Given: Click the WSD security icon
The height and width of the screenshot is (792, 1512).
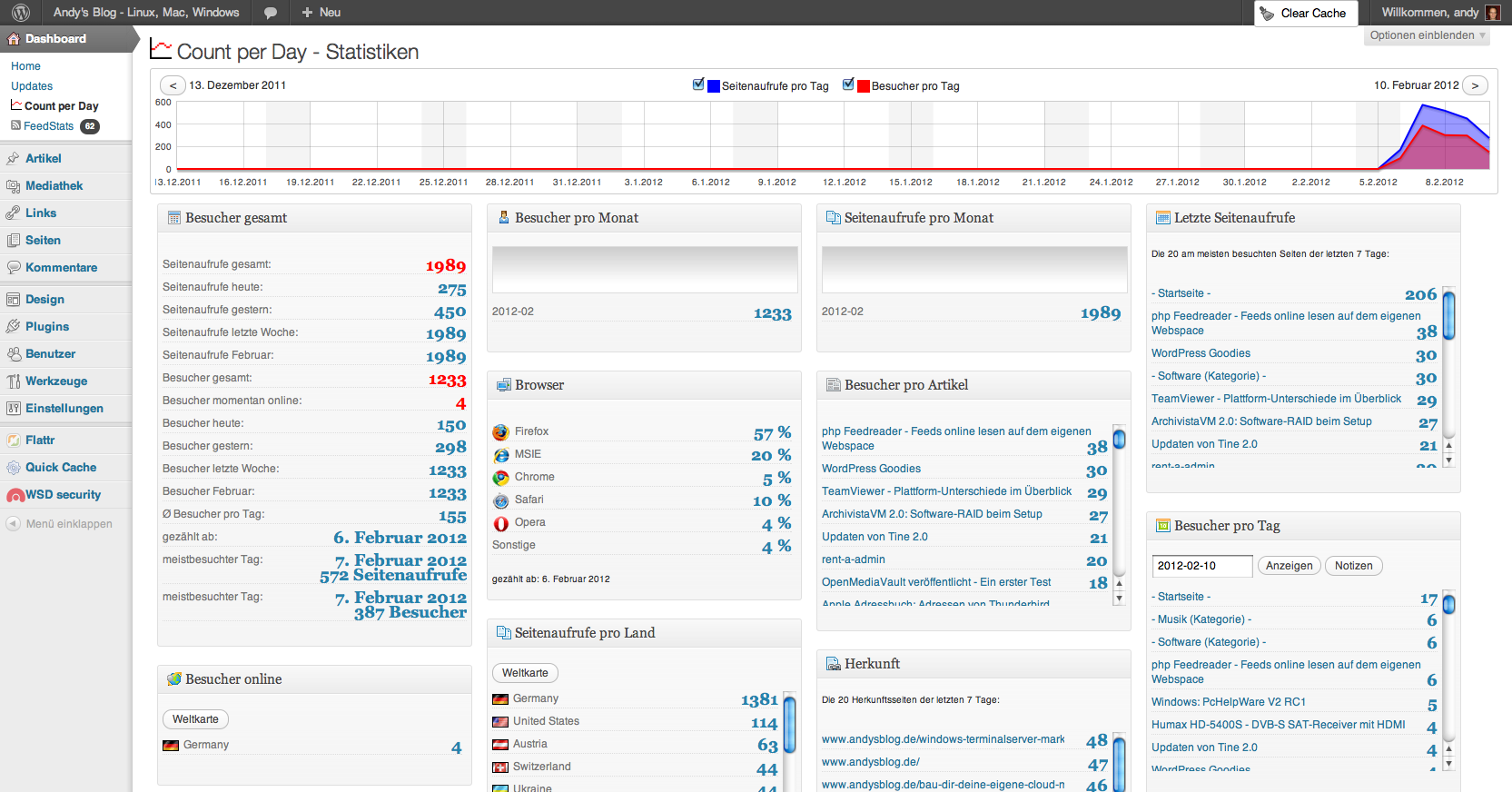Looking at the screenshot, I should (x=15, y=495).
